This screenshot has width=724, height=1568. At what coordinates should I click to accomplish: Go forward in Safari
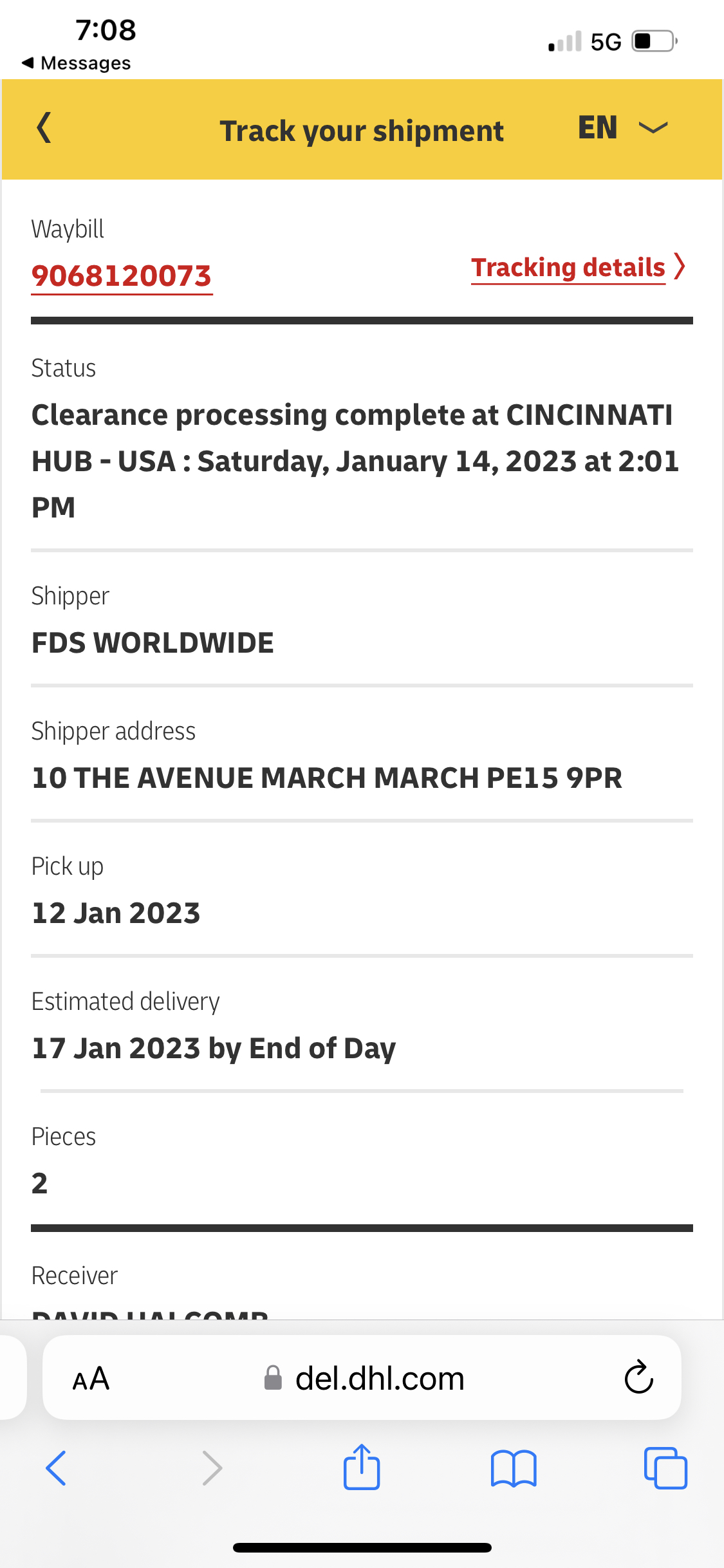212,1468
